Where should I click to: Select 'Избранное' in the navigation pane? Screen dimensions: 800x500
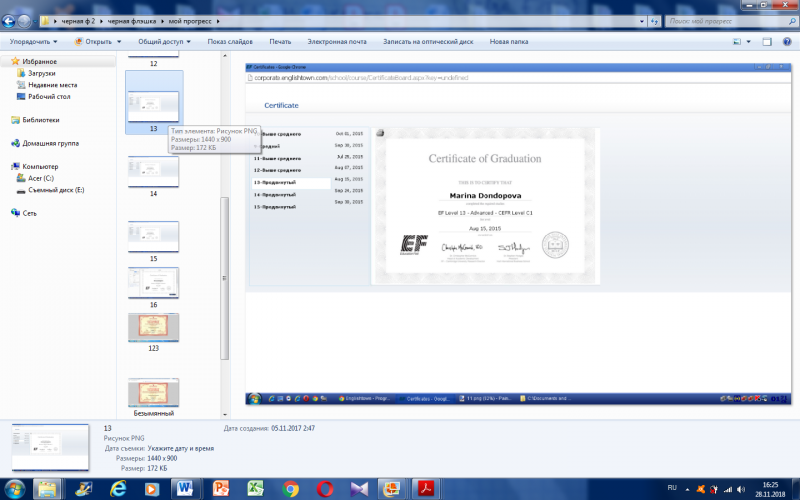point(39,61)
